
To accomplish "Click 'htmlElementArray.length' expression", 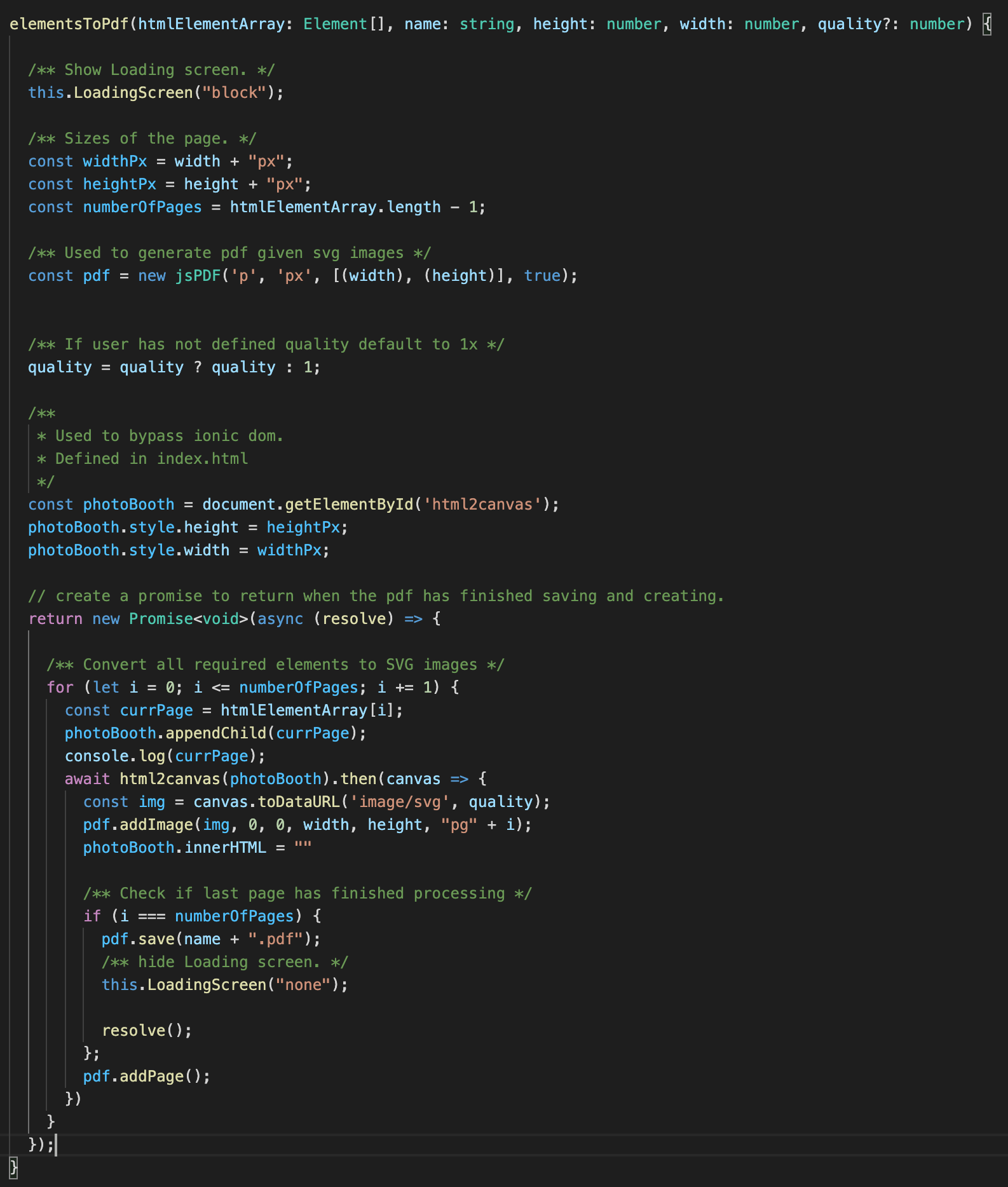I will click(335, 207).
